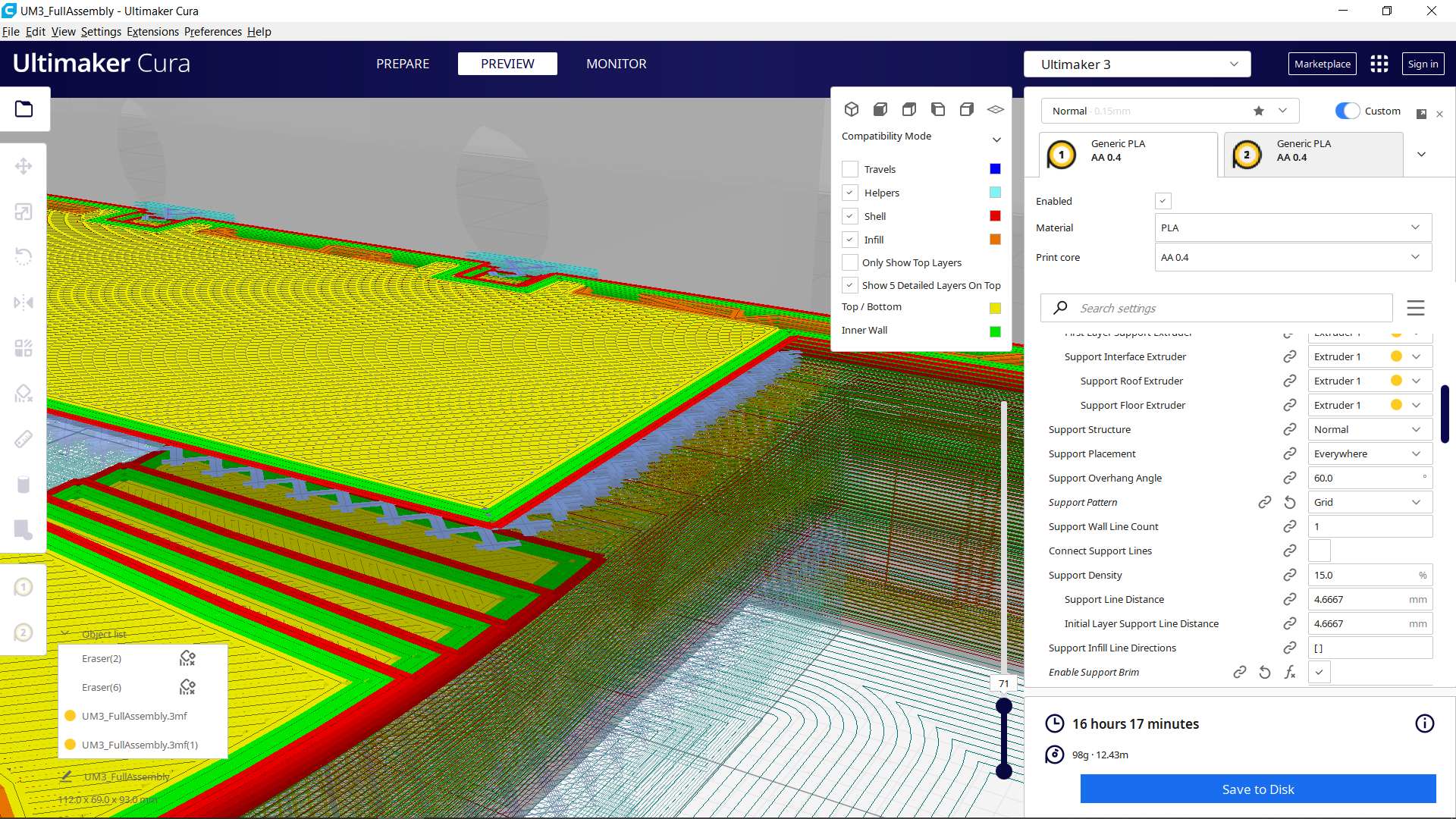This screenshot has width=1456, height=819.
Task: Open the Marketplace
Action: pyautogui.click(x=1322, y=64)
